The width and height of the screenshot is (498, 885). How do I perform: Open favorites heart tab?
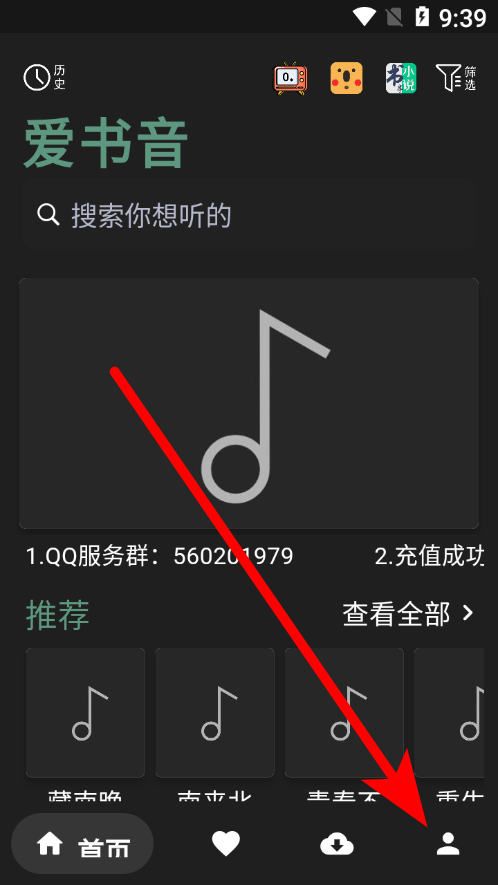[226, 844]
